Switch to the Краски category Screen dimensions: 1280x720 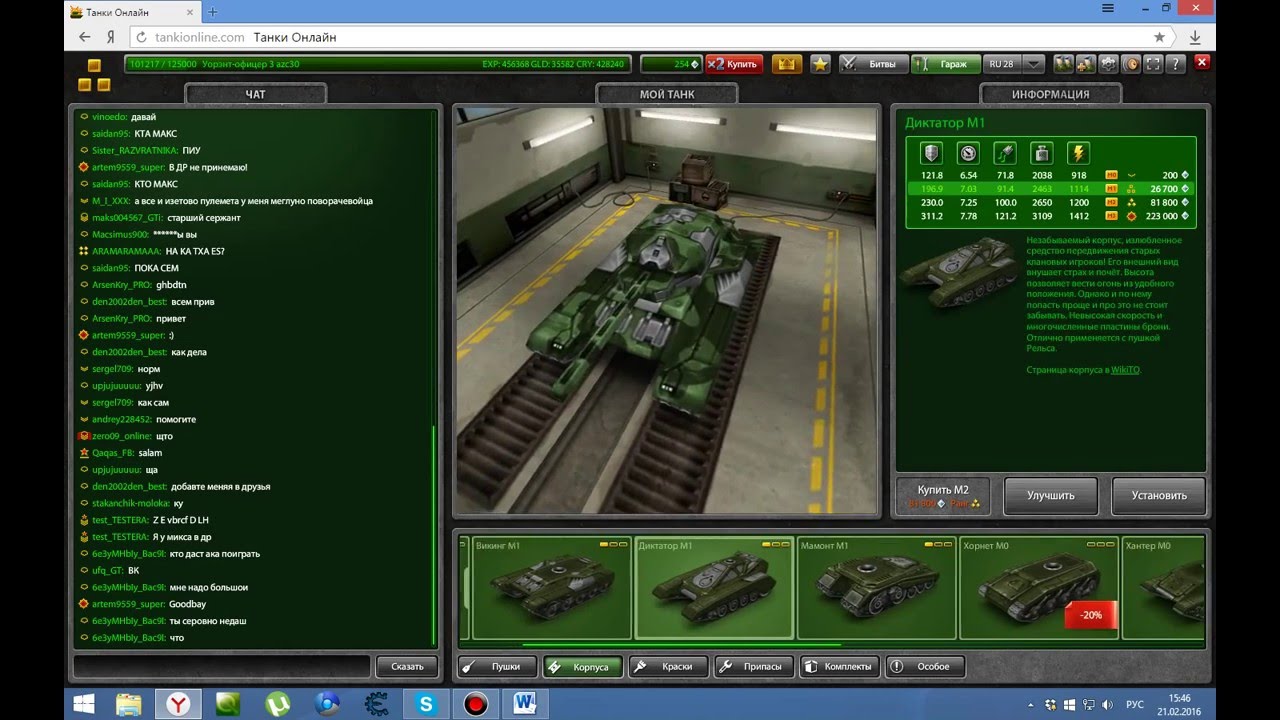tap(668, 666)
